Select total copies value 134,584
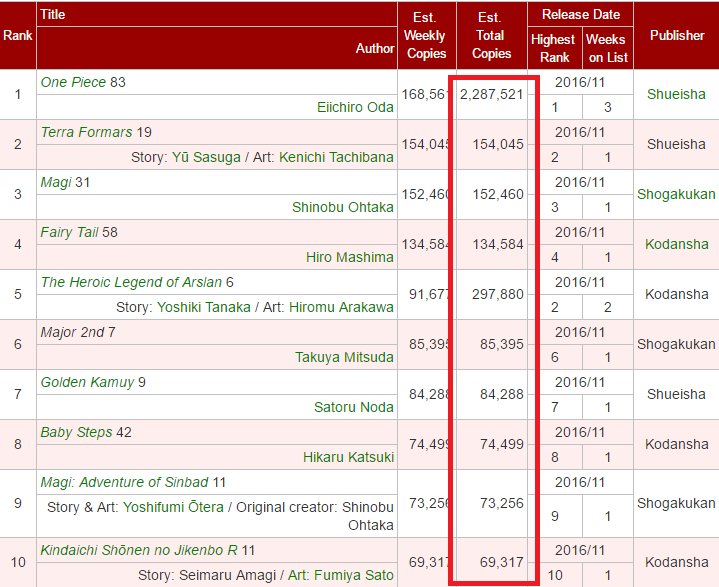 (498, 244)
